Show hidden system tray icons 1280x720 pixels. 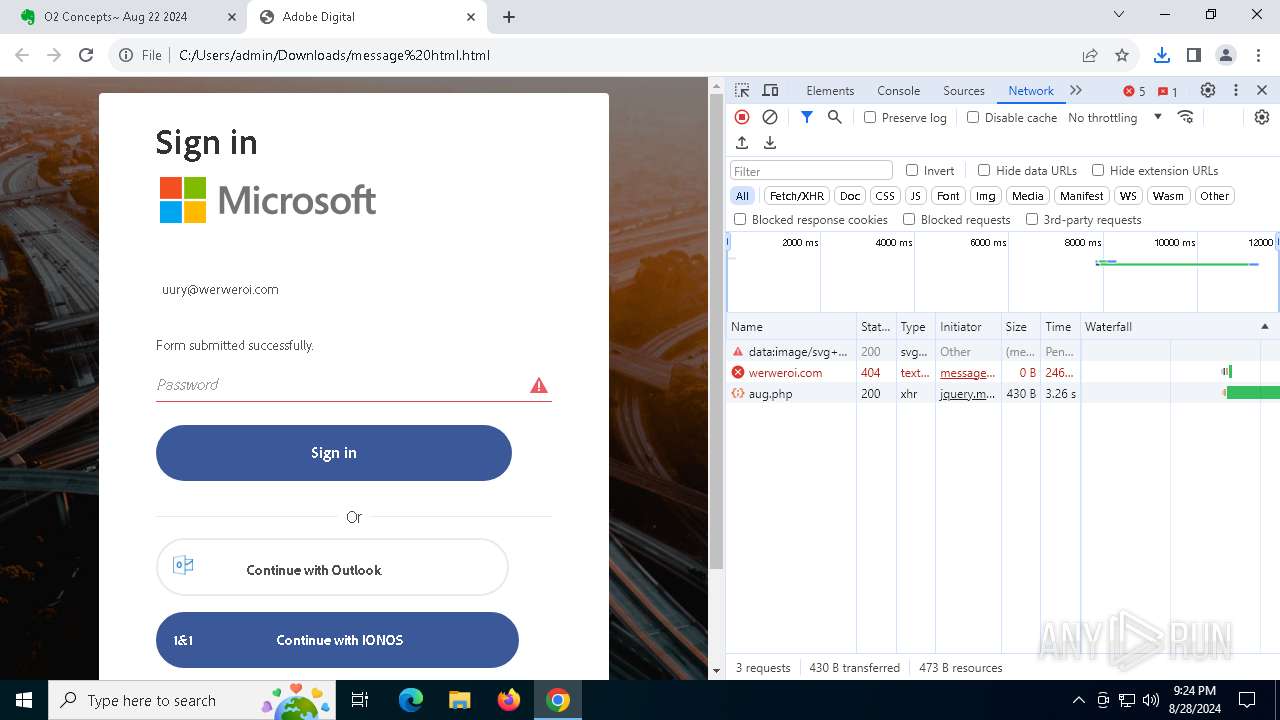[x=1078, y=700]
